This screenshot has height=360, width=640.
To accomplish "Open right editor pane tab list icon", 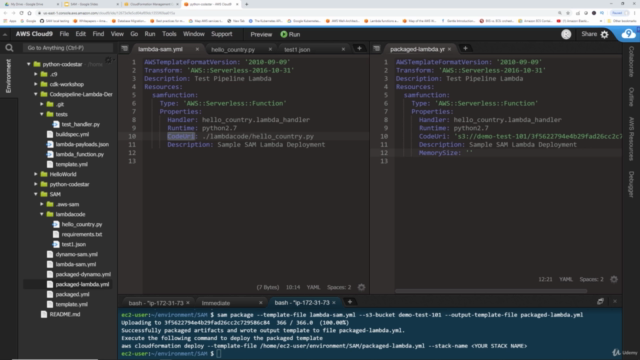I will point(376,49).
